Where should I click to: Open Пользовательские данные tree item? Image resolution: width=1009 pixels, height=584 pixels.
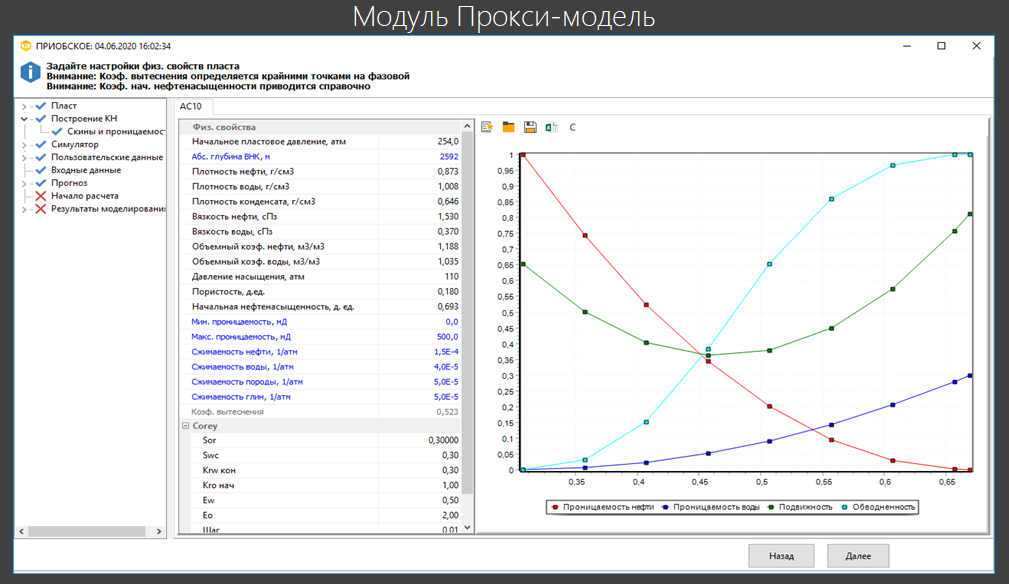tap(107, 157)
